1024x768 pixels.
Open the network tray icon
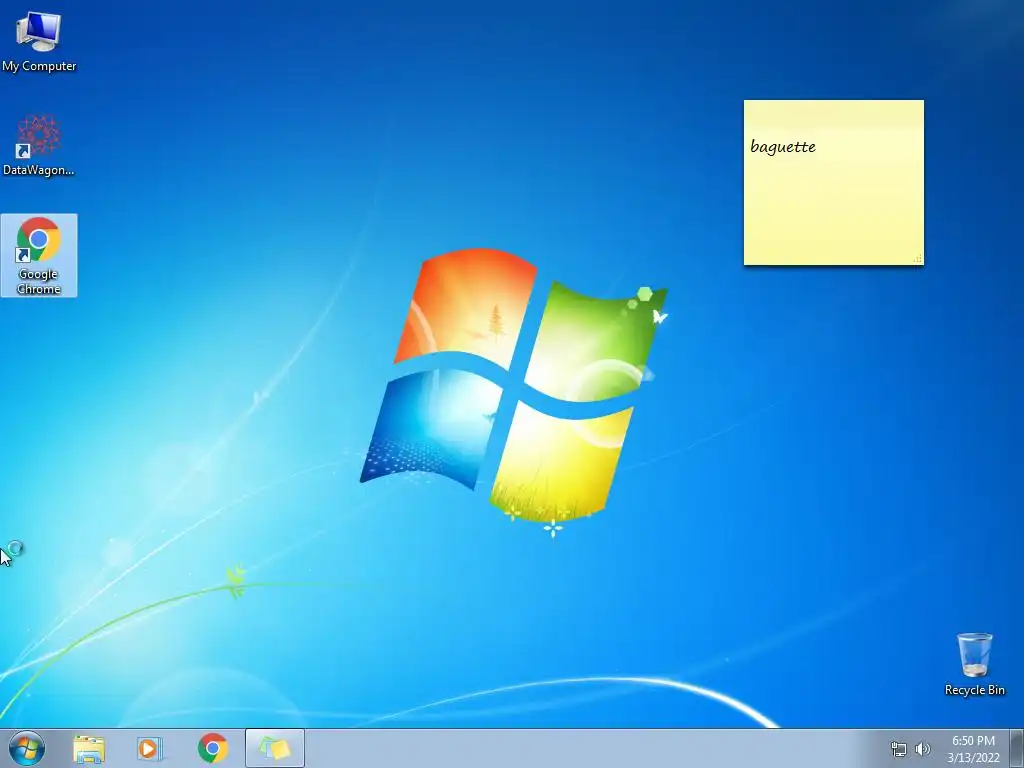[899, 749]
